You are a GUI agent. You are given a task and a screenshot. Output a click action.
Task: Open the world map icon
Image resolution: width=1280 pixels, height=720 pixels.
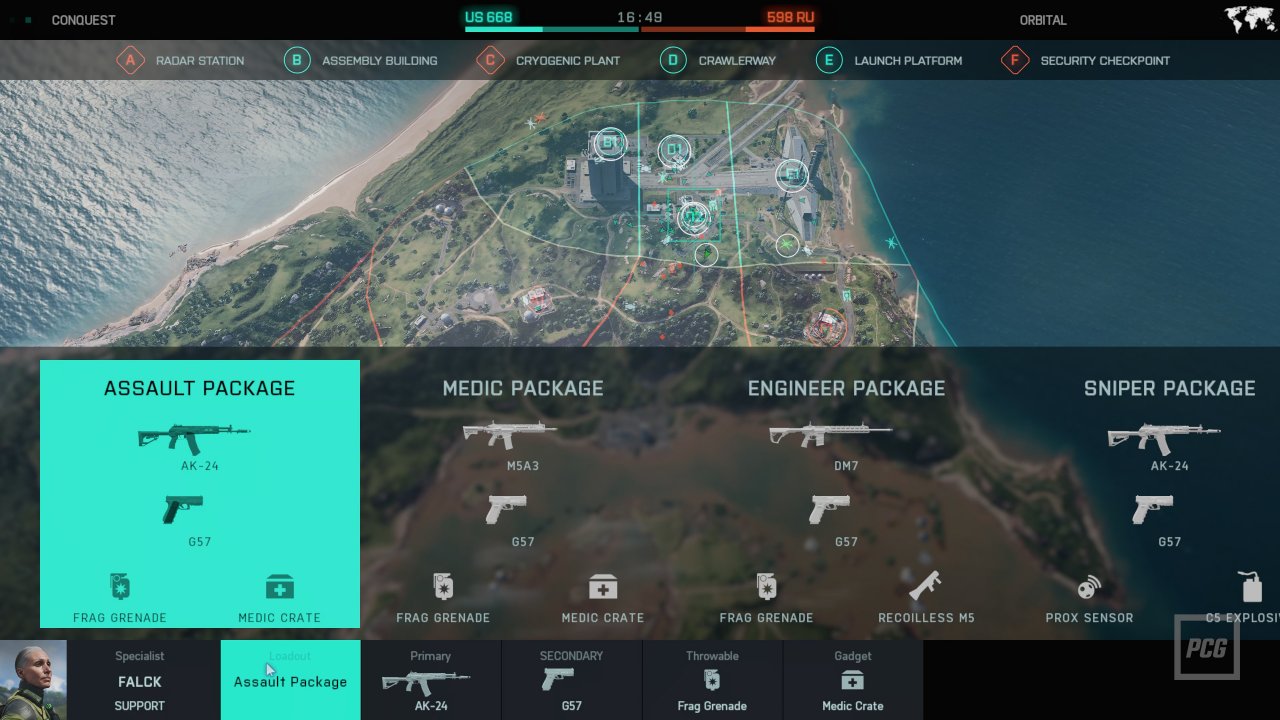pos(1249,19)
